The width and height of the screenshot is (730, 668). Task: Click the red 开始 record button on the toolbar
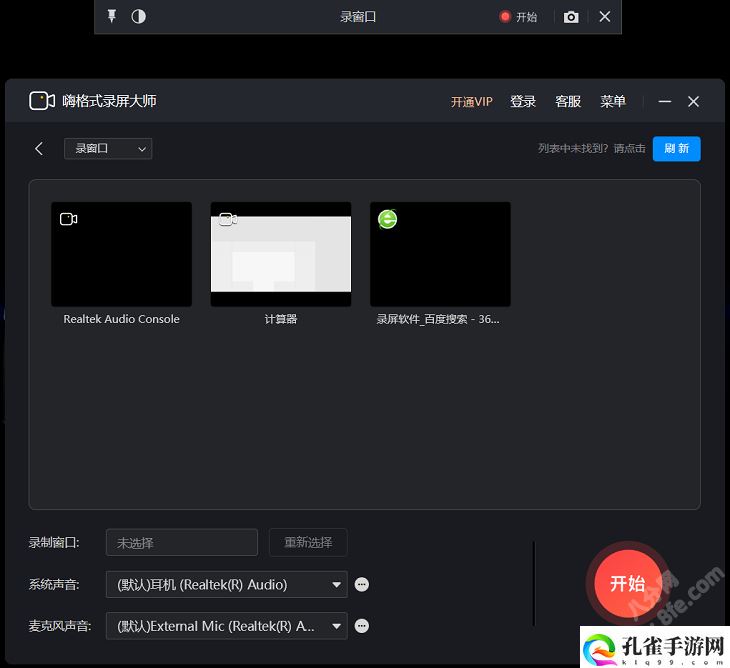518,17
